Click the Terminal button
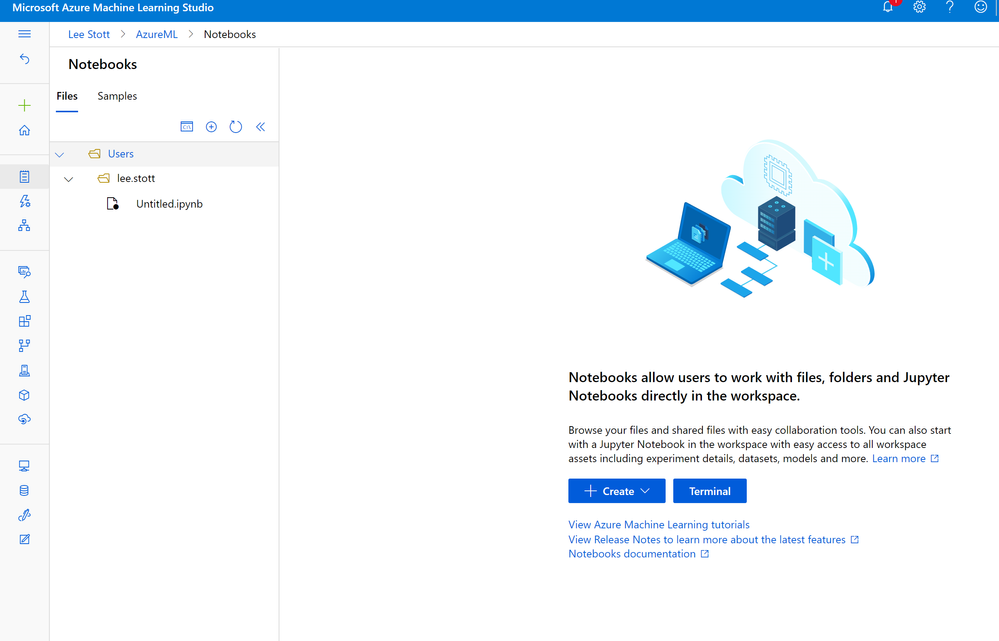This screenshot has height=641, width=999. pyautogui.click(x=710, y=491)
